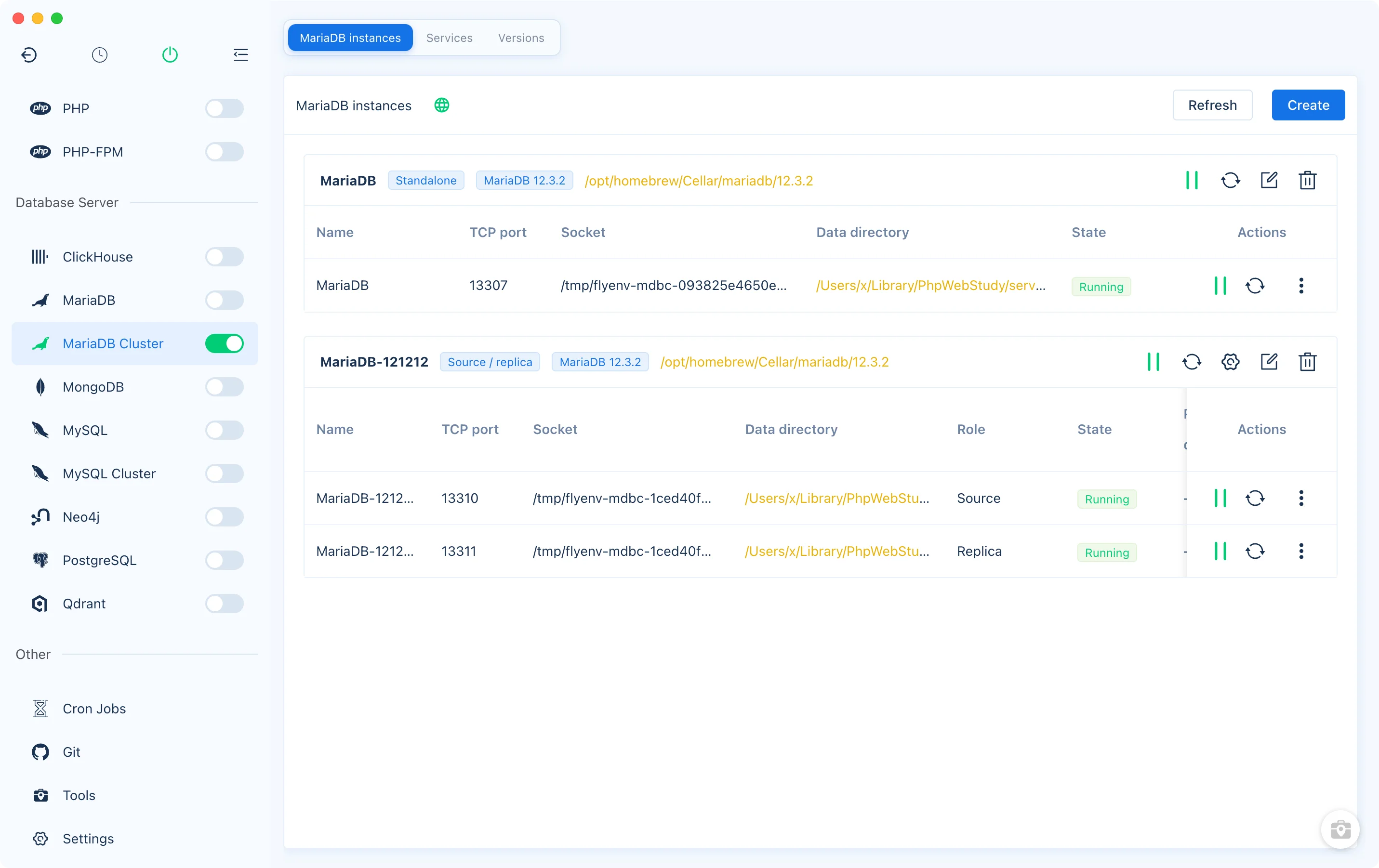The height and width of the screenshot is (868, 1379).
Task: Open Cron Jobs in the sidebar
Action: 135,709
